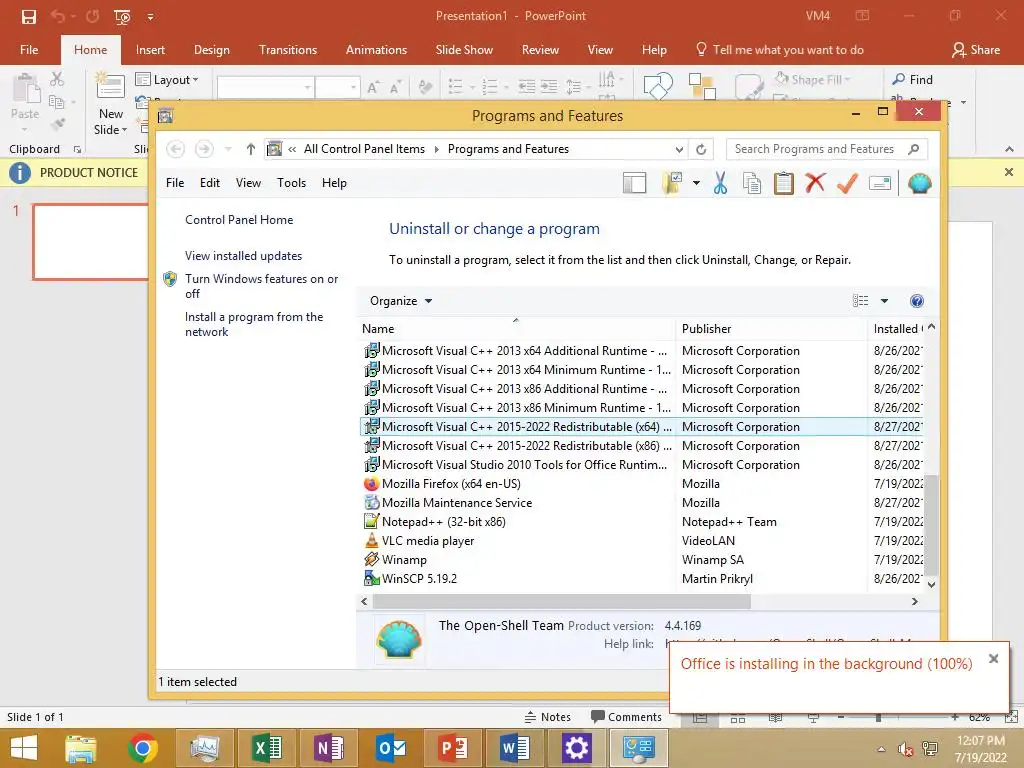Sort by the Name column header
1024x768 pixels.
(x=516, y=329)
